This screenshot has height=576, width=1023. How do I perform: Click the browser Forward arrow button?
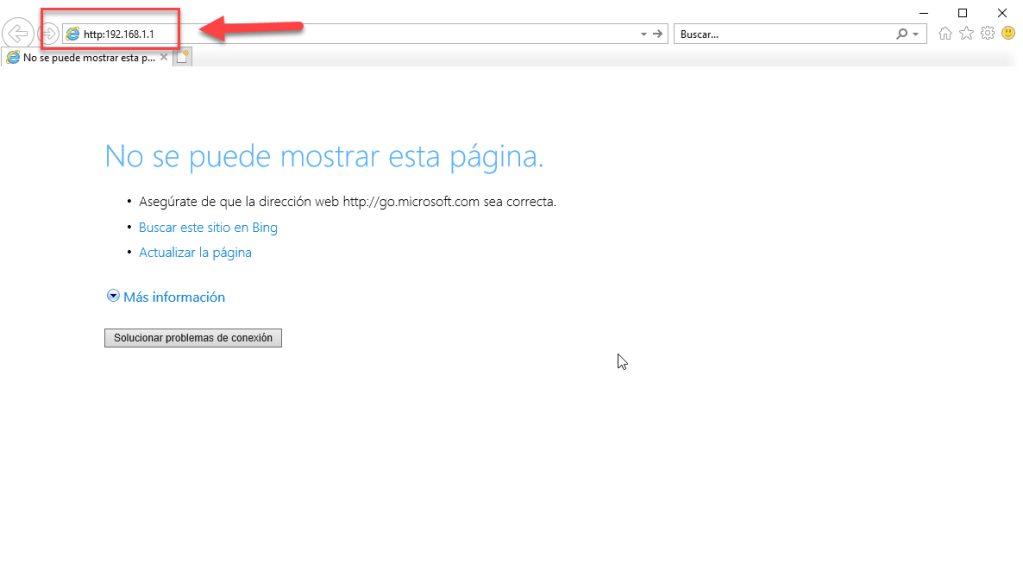pos(47,34)
